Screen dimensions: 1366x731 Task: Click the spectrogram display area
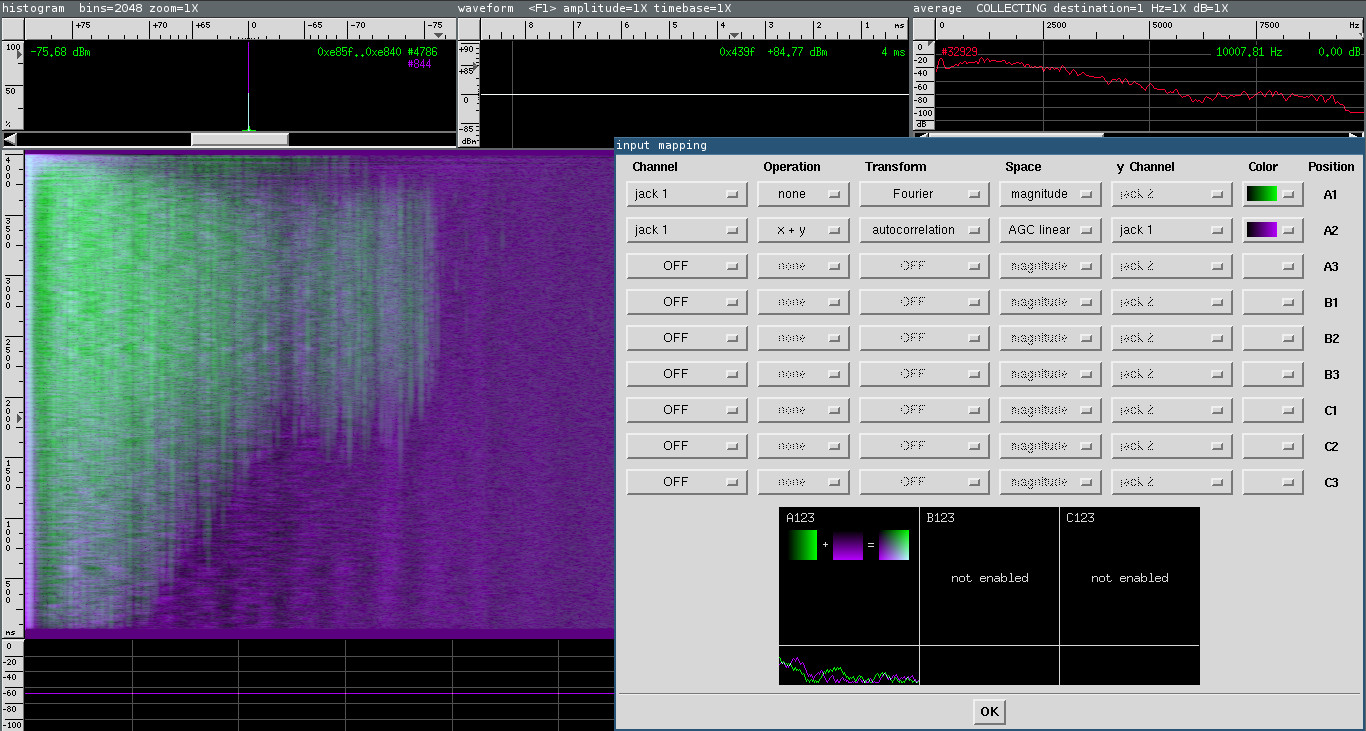(318, 392)
